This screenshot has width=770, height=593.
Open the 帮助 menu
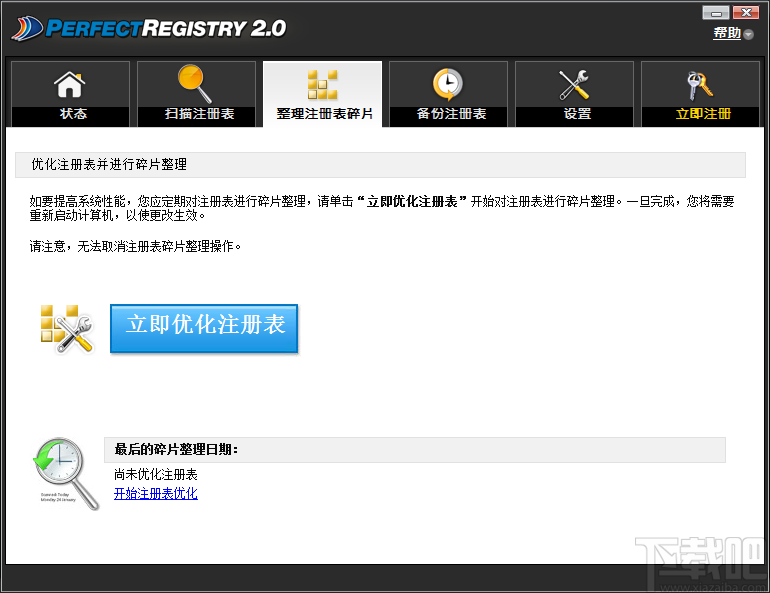point(727,33)
